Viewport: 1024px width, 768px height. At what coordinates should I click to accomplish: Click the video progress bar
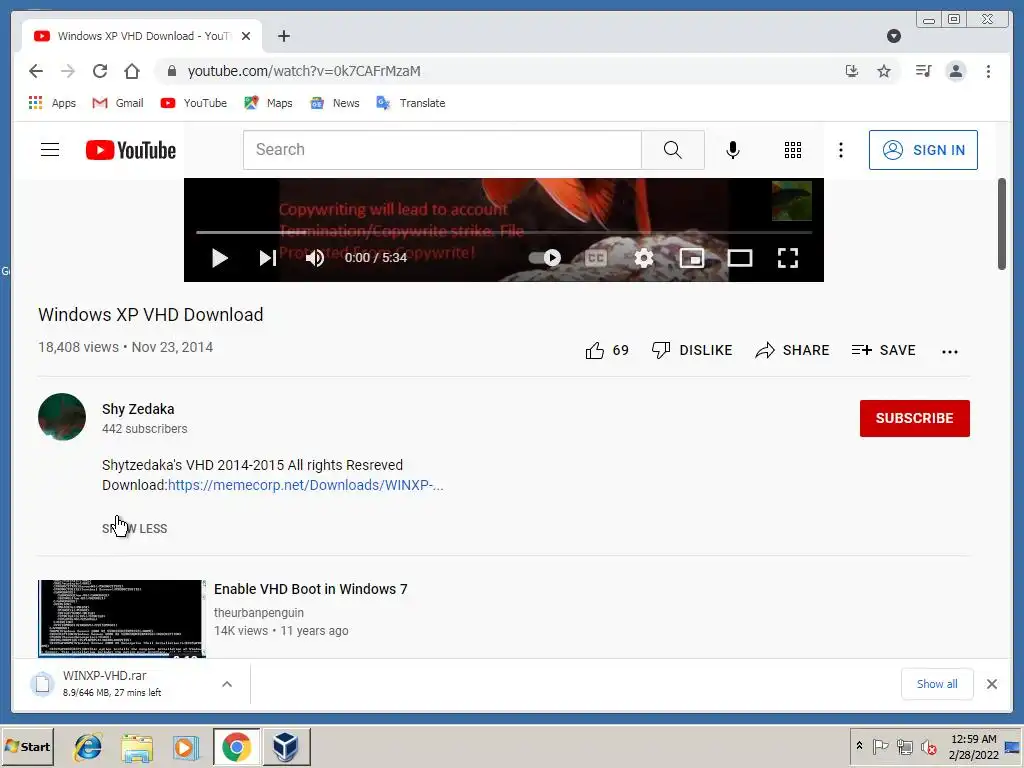click(x=504, y=232)
